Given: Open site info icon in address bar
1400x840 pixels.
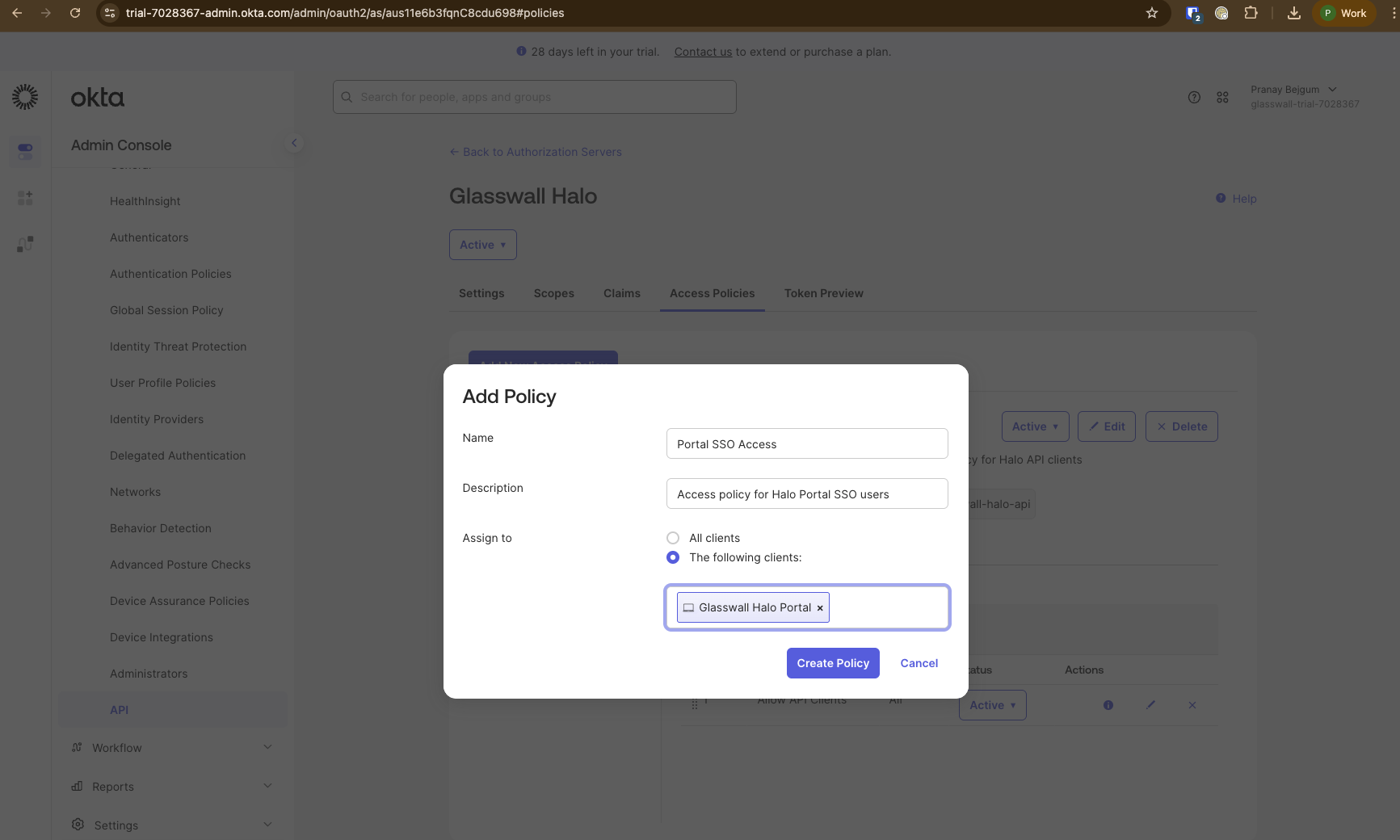Looking at the screenshot, I should (111, 13).
